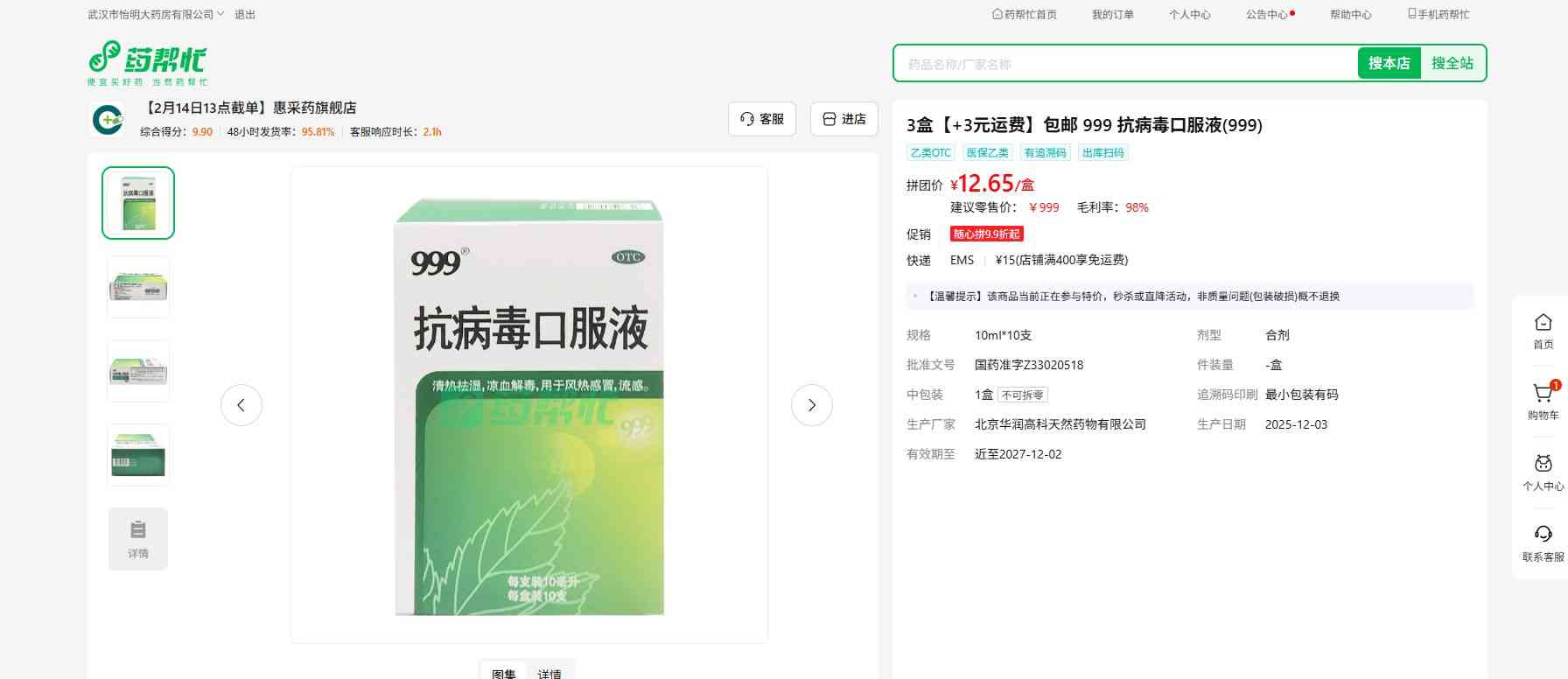
Task: Open 个人中心 from the right sidebar
Action: [1543, 465]
